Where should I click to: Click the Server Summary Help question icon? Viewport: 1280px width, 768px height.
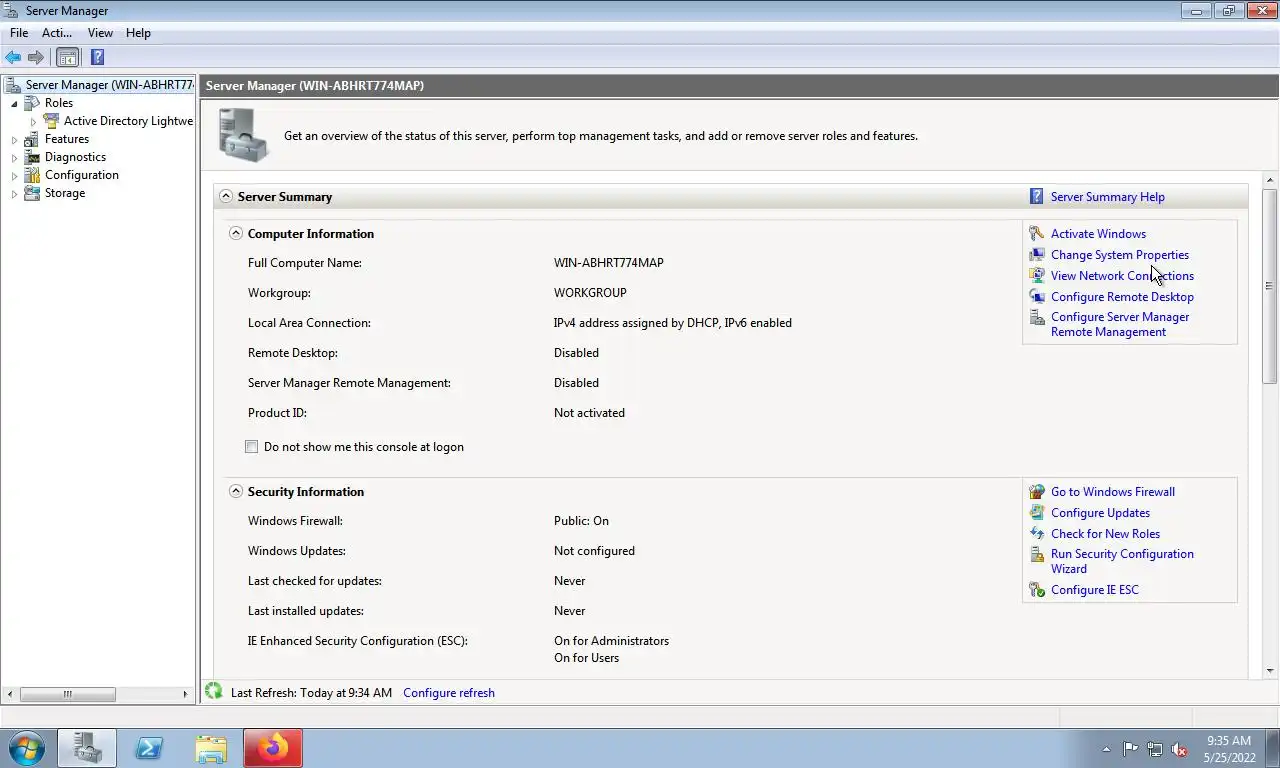pos(1037,197)
